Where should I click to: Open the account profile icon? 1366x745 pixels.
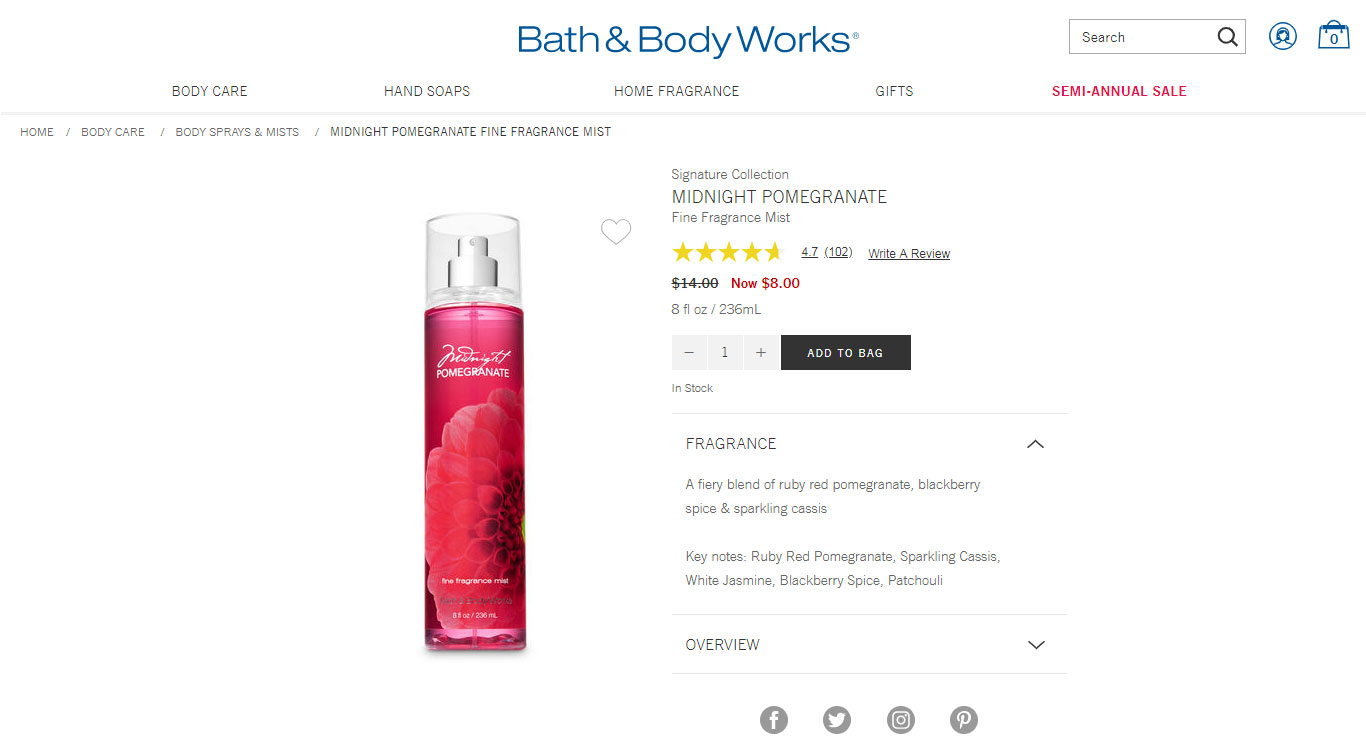click(1283, 36)
